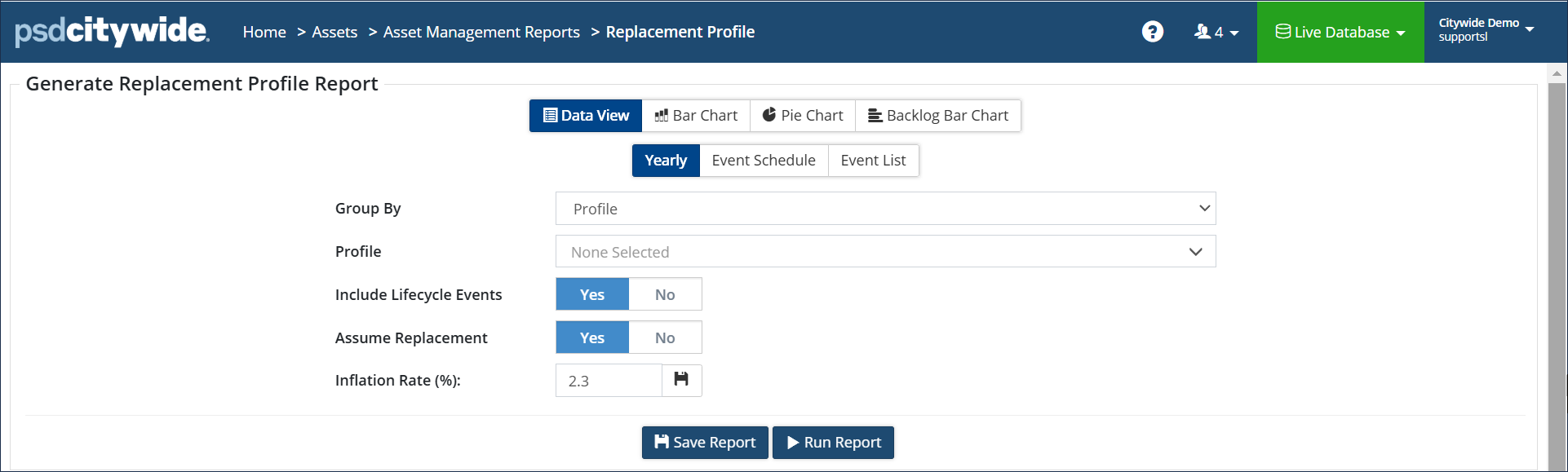
Task: Click the psdcitywide logo
Action: pos(113,31)
